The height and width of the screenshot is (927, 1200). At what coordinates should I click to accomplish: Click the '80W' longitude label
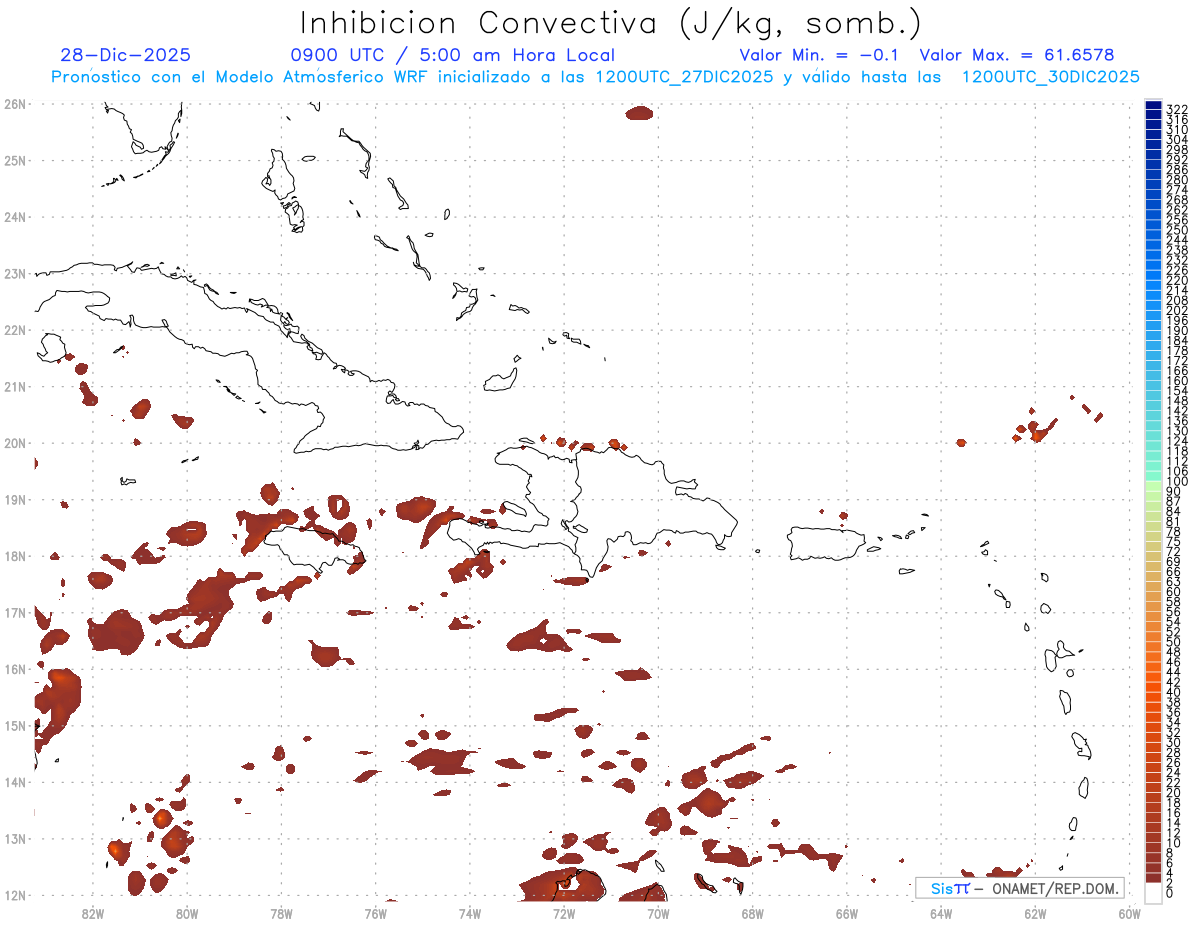click(187, 913)
